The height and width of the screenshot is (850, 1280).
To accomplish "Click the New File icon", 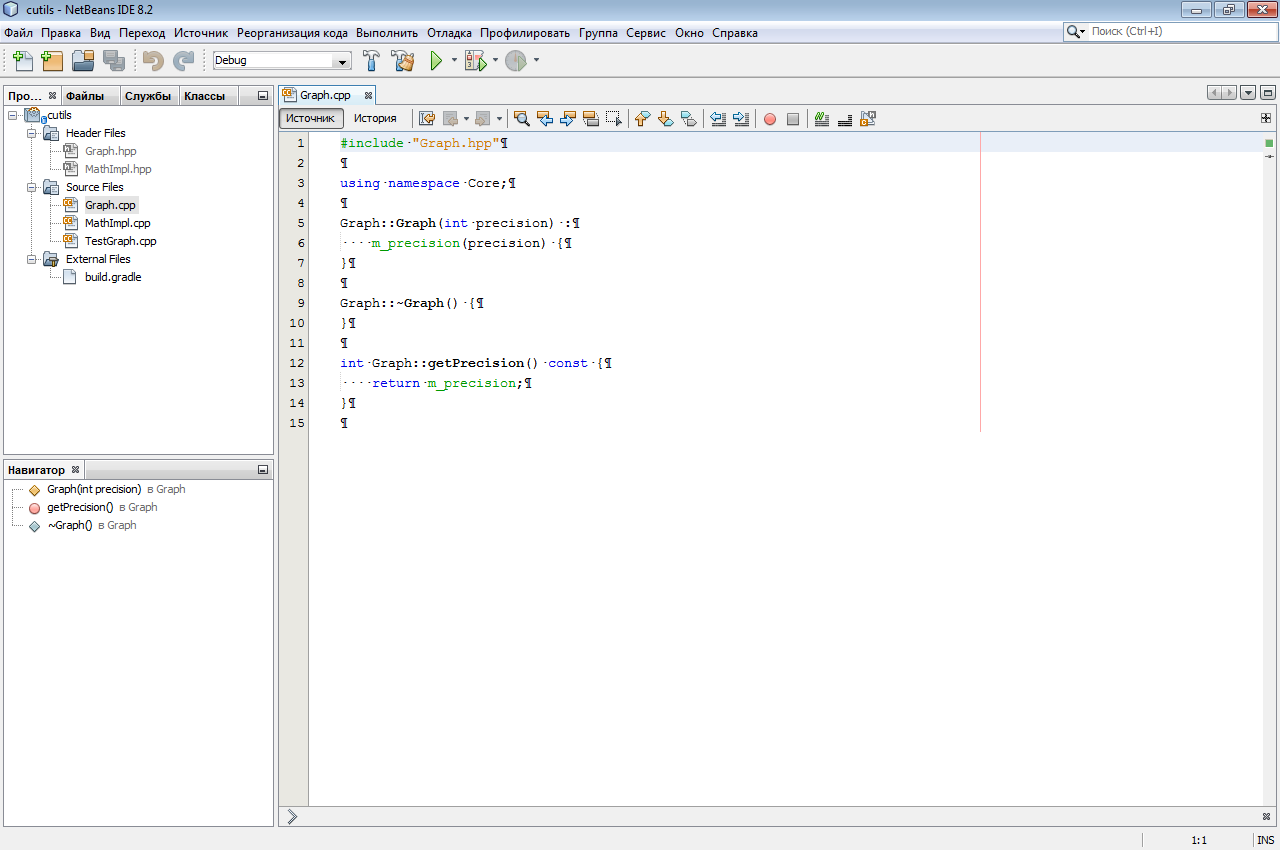I will (22, 61).
